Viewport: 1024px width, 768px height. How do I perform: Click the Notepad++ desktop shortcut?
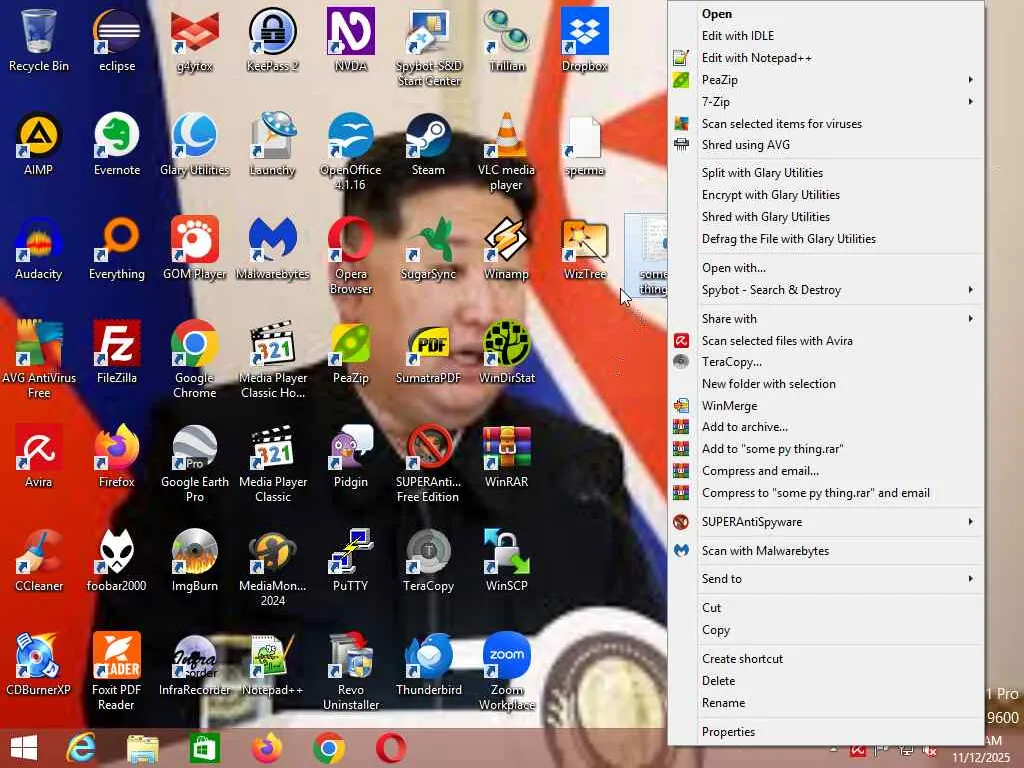tap(272, 664)
